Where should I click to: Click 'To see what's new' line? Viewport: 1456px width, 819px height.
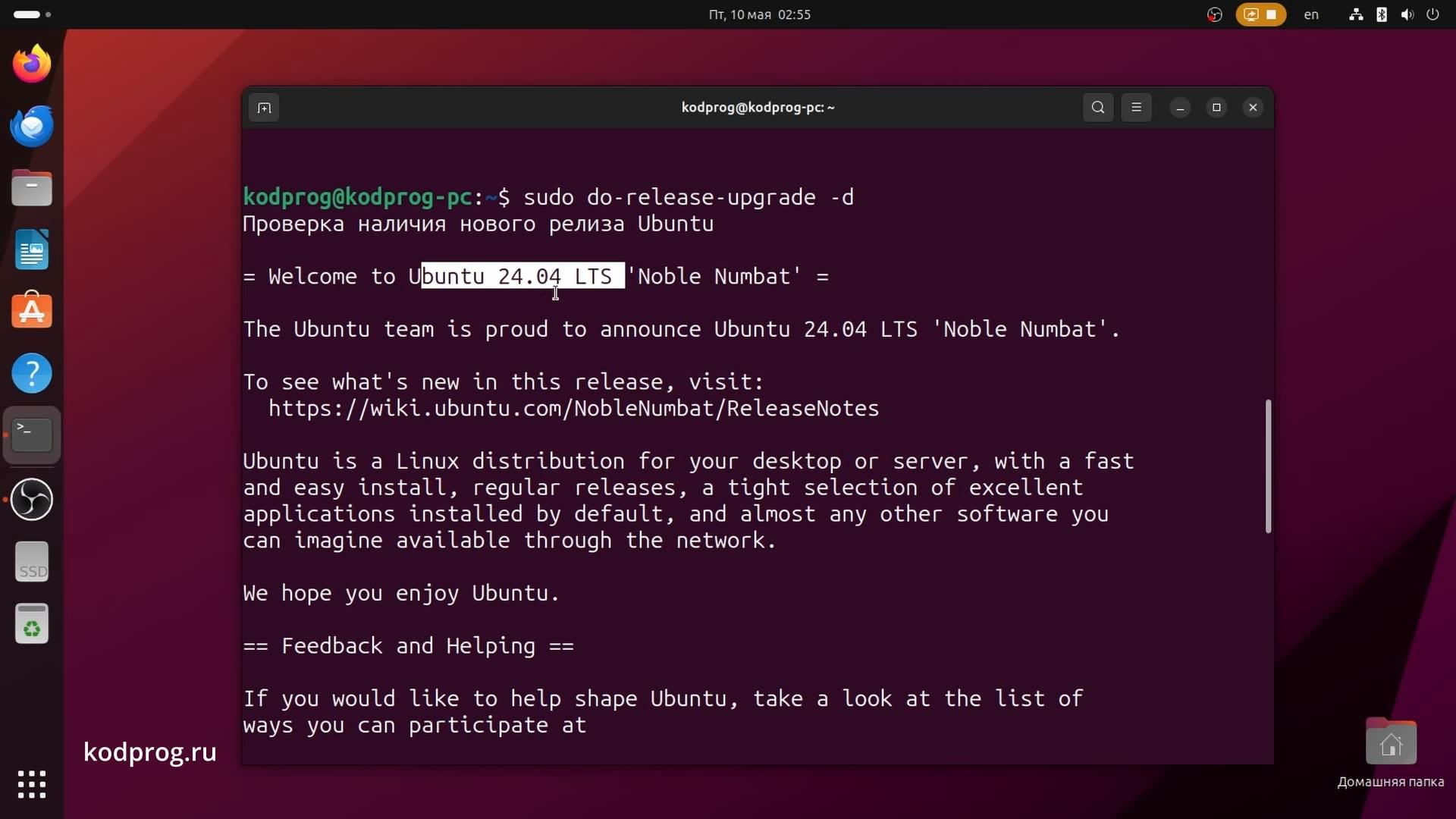pyautogui.click(x=504, y=382)
